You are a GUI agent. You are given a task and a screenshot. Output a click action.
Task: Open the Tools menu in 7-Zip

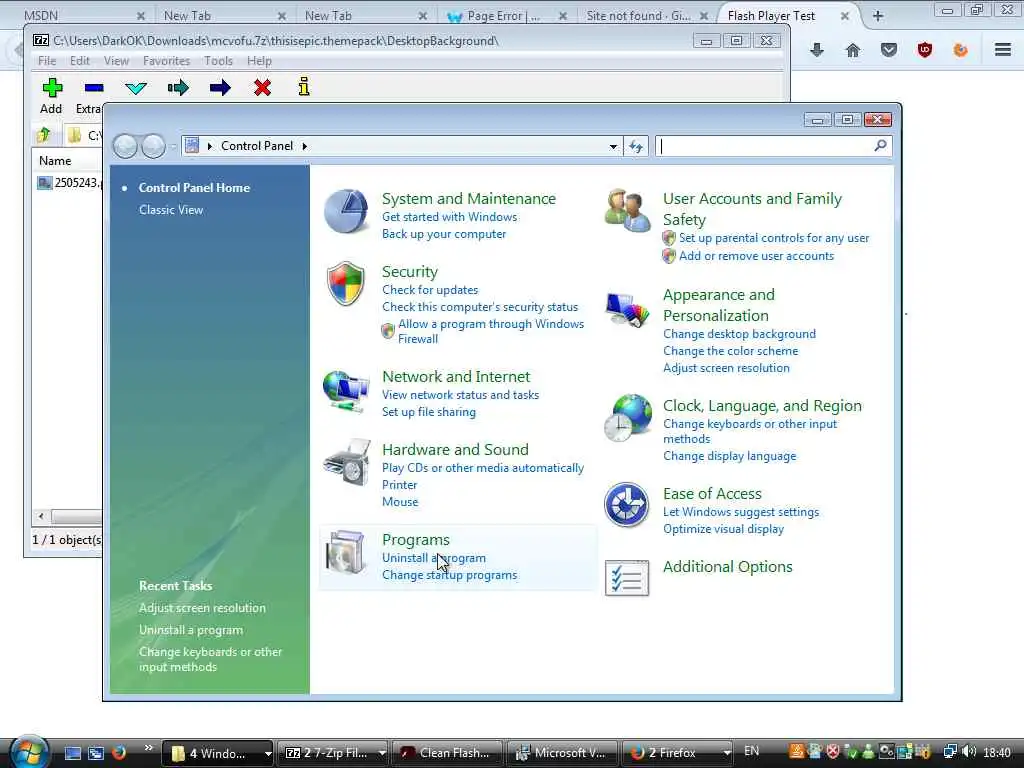point(218,61)
